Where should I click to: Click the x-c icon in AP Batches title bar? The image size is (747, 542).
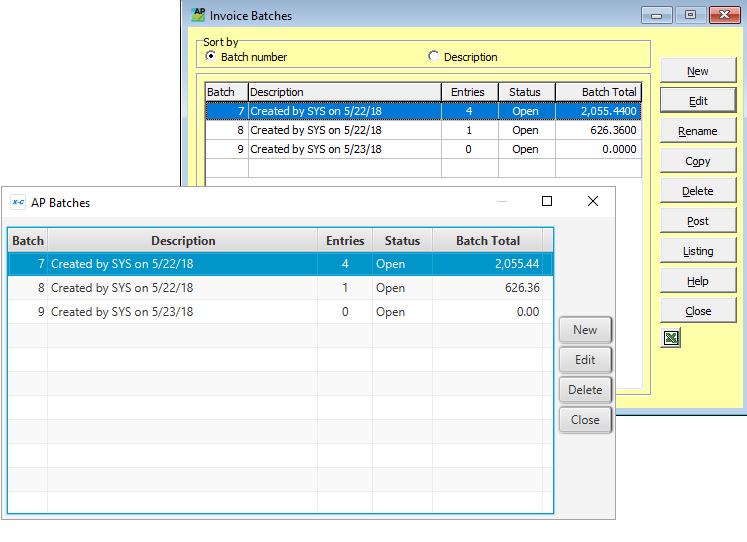18,202
